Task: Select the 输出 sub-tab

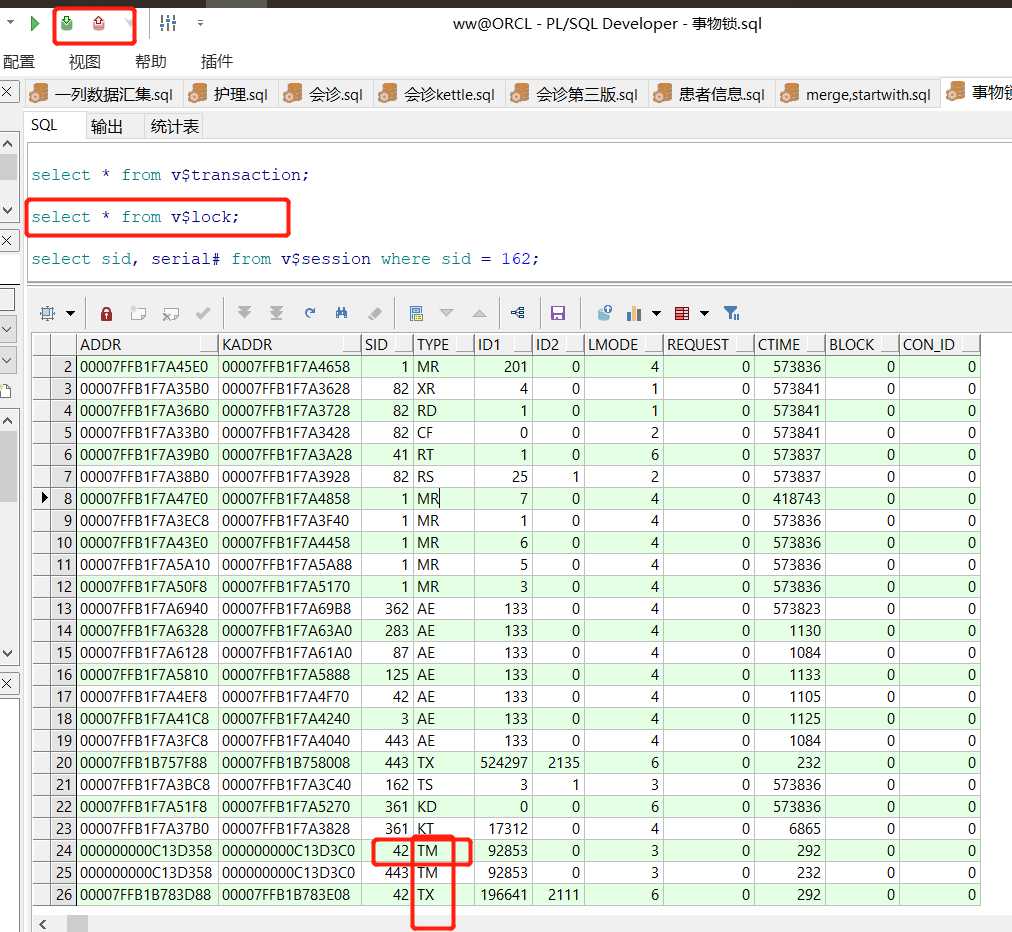Action: coord(107,127)
